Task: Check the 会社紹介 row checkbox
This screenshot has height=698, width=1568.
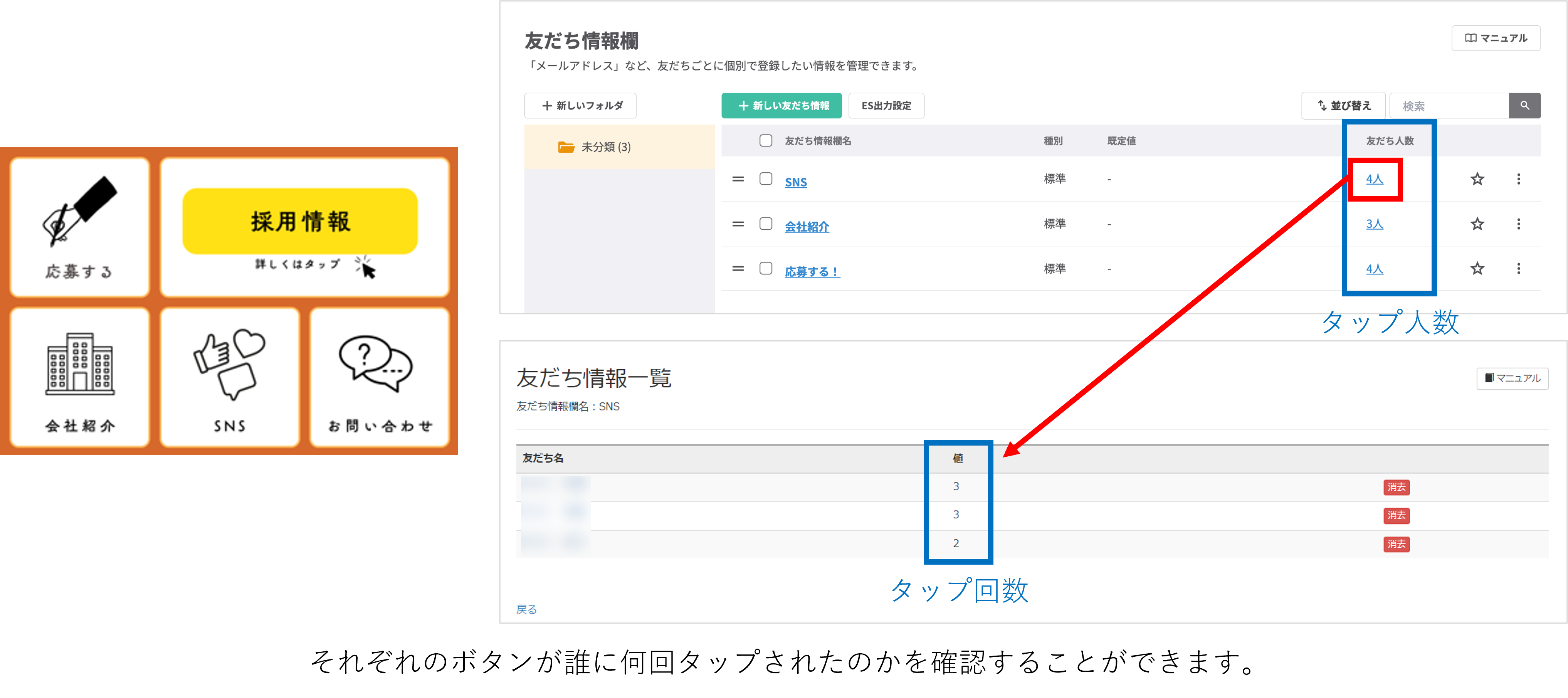Action: (765, 223)
